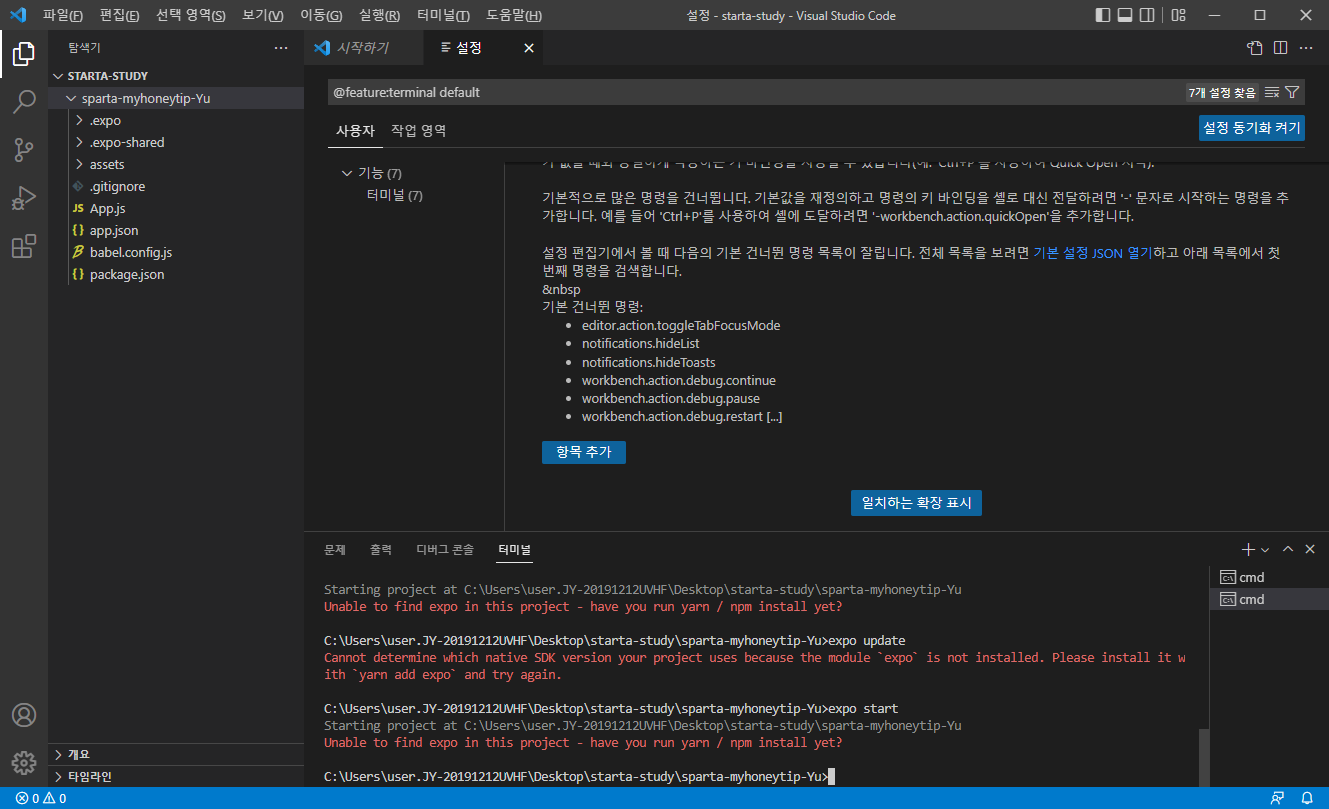Click the 설정 동기화 켜기 button
Image resolution: width=1329 pixels, height=809 pixels.
1252,128
